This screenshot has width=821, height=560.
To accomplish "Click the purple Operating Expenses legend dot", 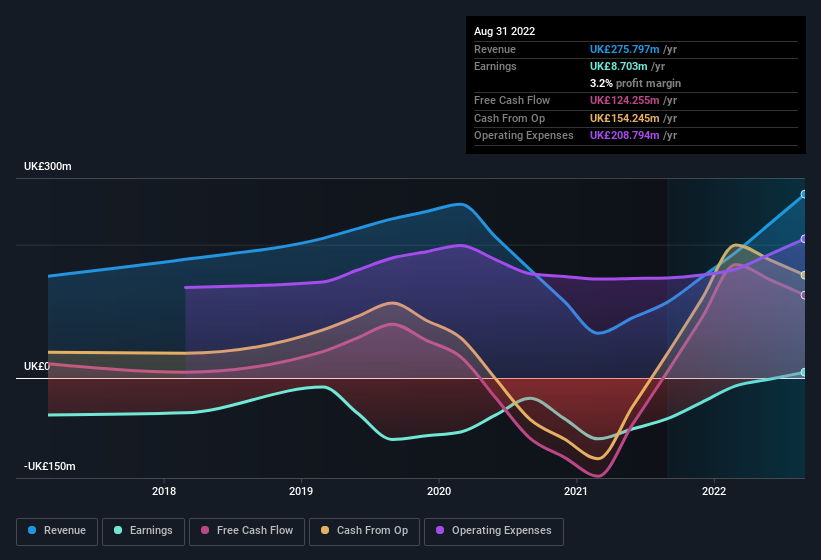I will [440, 530].
